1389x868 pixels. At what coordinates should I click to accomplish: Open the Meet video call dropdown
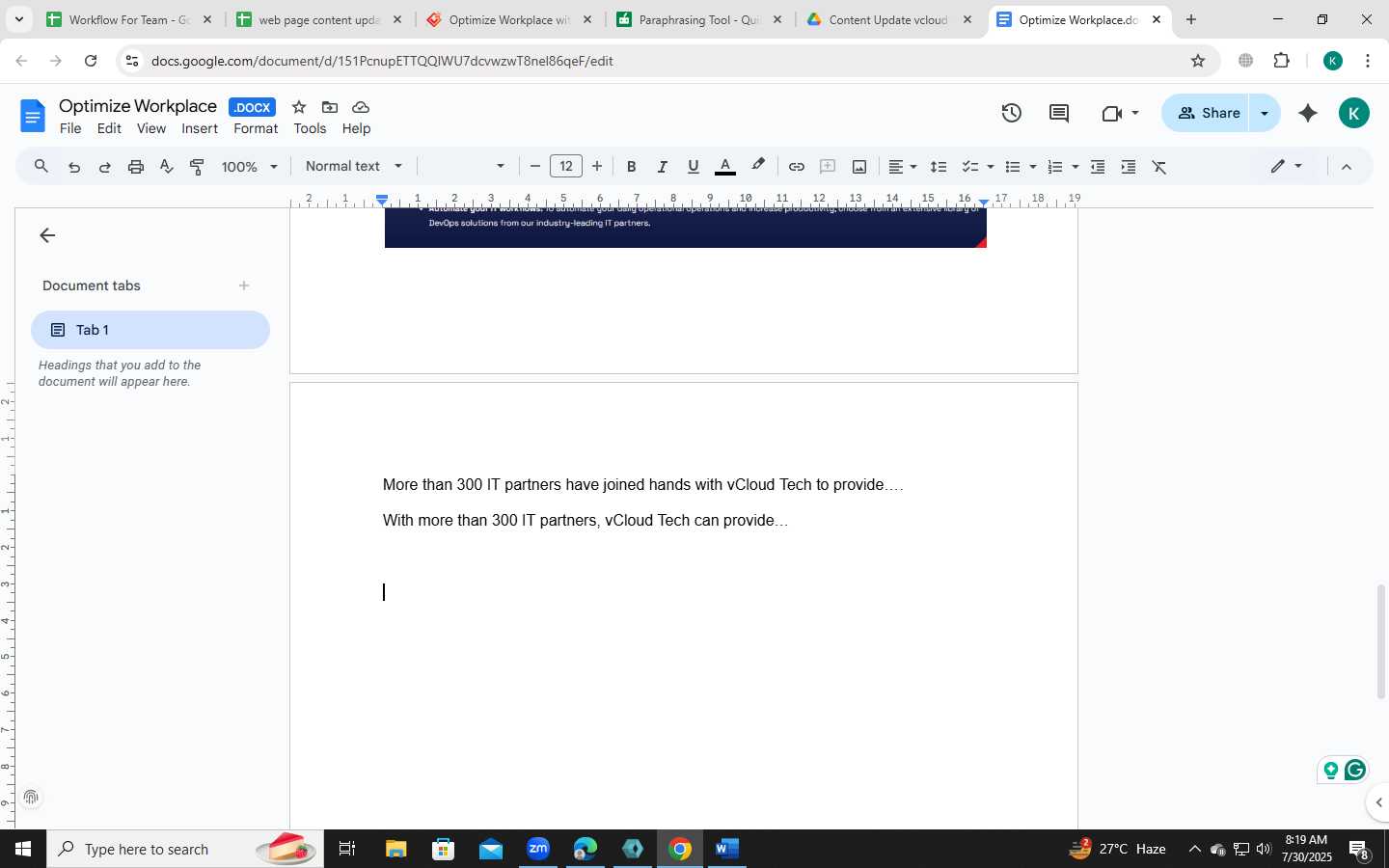1120,113
